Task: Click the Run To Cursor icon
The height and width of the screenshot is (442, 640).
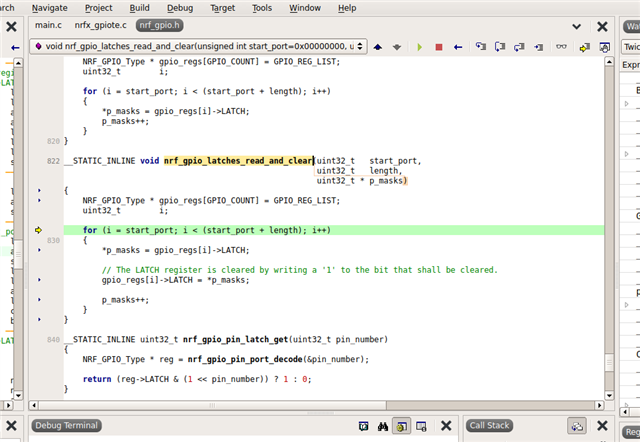Action: pyautogui.click(x=539, y=47)
